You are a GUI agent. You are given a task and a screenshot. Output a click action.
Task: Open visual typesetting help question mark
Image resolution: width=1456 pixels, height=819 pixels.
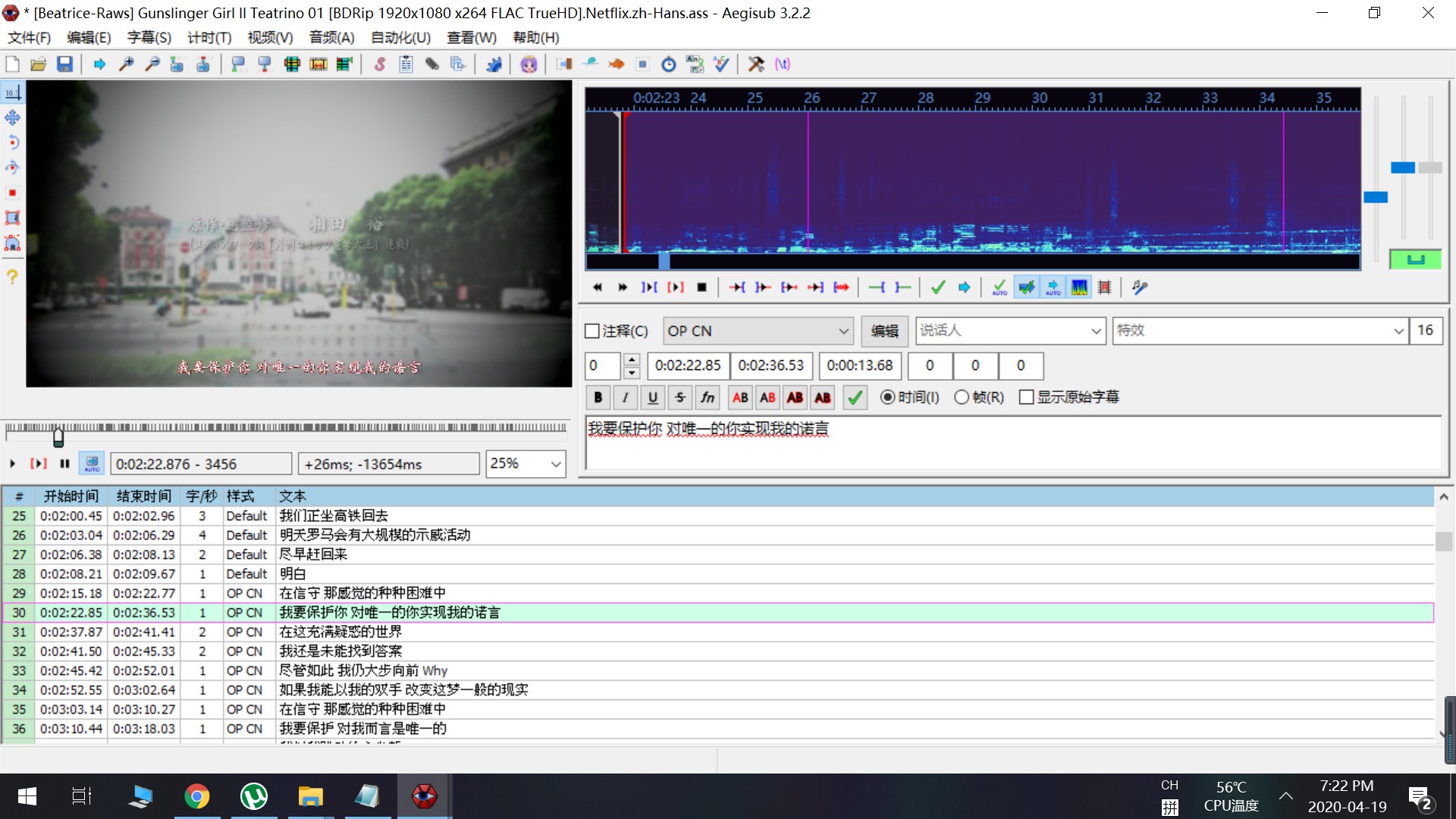pos(13,277)
